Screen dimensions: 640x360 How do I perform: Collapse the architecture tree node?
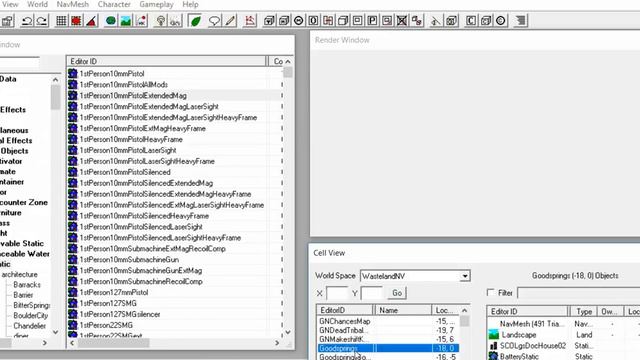(x=19, y=274)
